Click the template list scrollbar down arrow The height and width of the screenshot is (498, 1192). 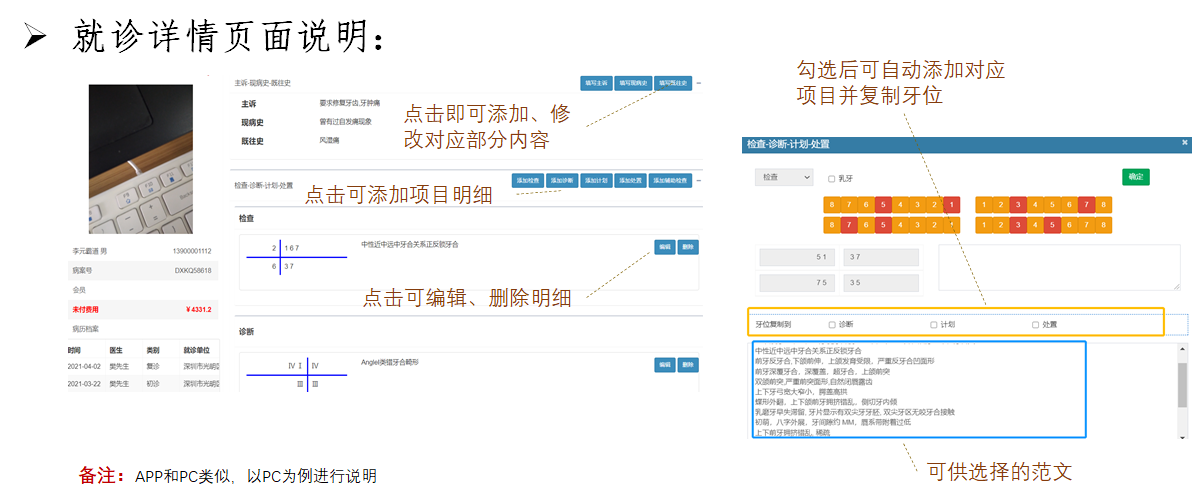point(1182,437)
